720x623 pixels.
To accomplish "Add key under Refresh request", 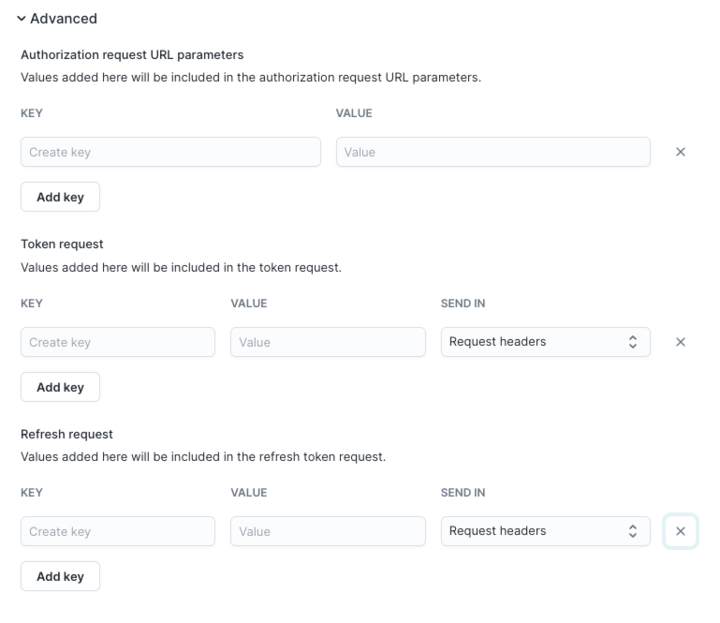I will [60, 577].
